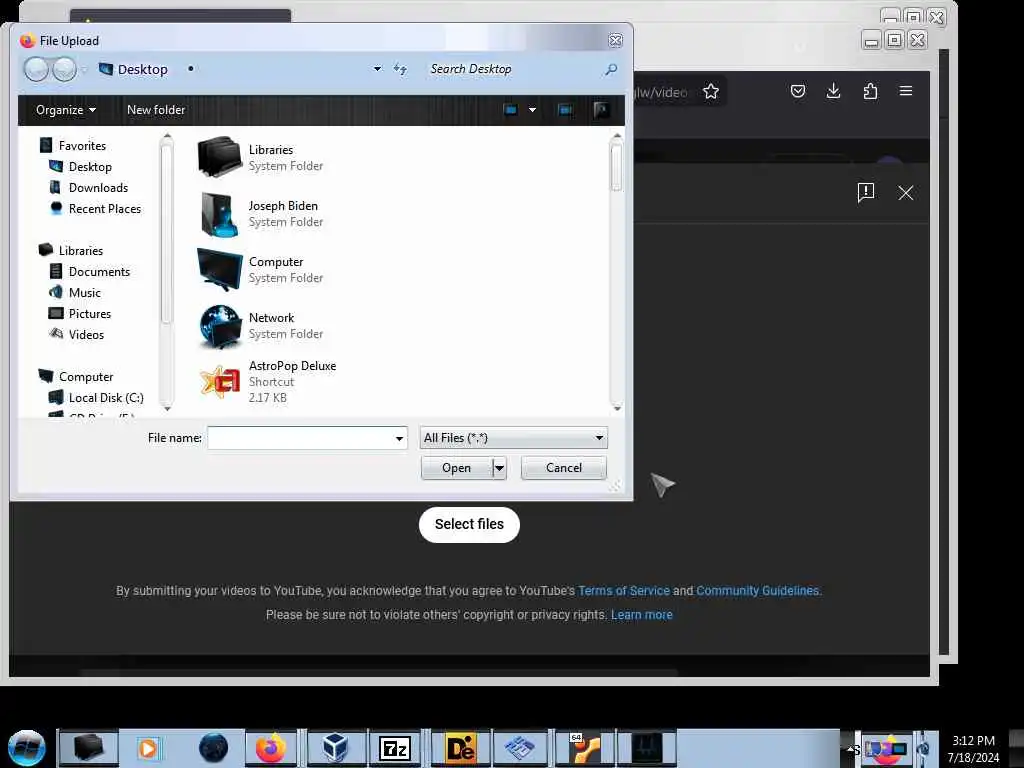Expand the File name dropdown arrow
Viewport: 1024px width, 768px height.
point(400,438)
